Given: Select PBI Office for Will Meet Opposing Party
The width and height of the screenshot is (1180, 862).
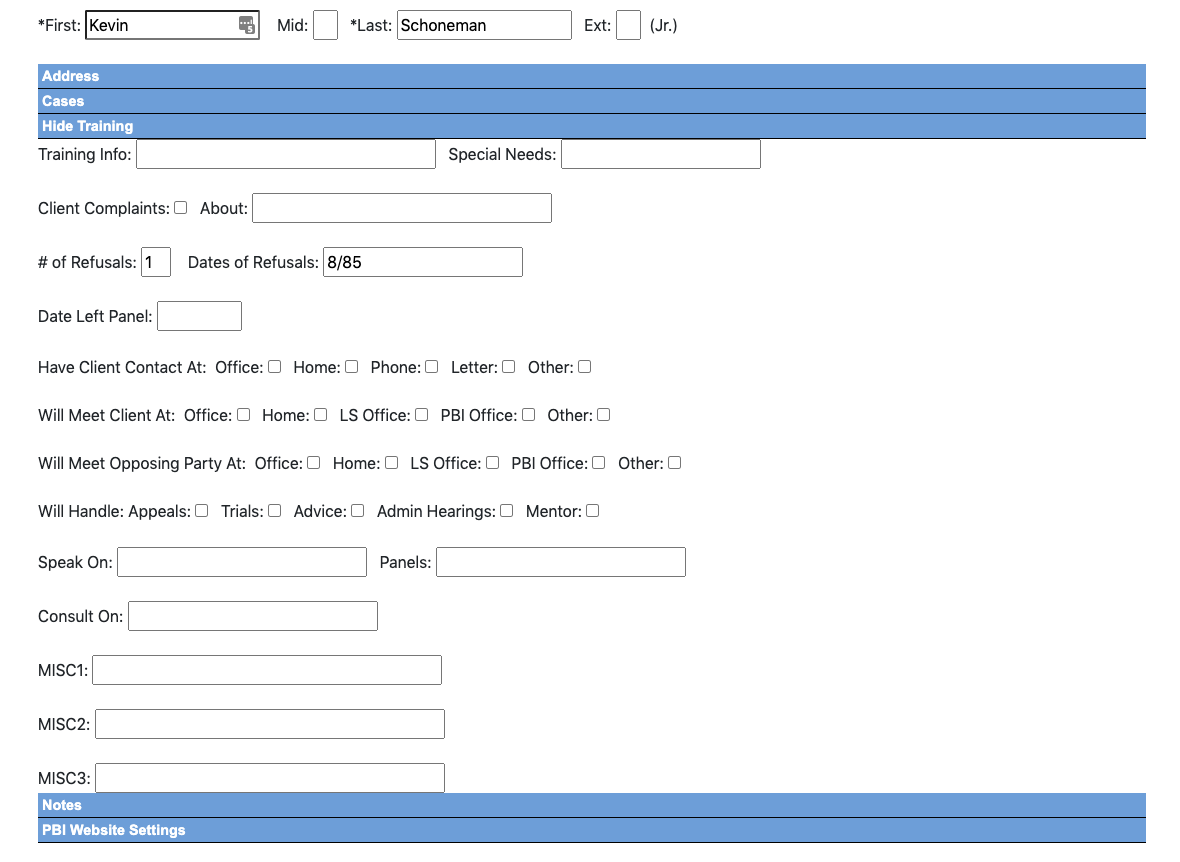Looking at the screenshot, I should 599,463.
